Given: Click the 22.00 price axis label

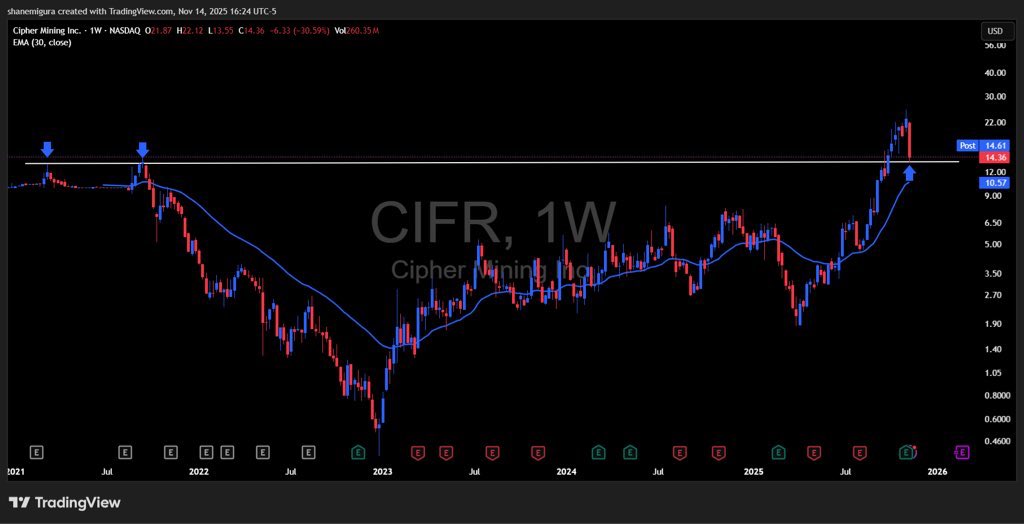Looking at the screenshot, I should pos(994,122).
